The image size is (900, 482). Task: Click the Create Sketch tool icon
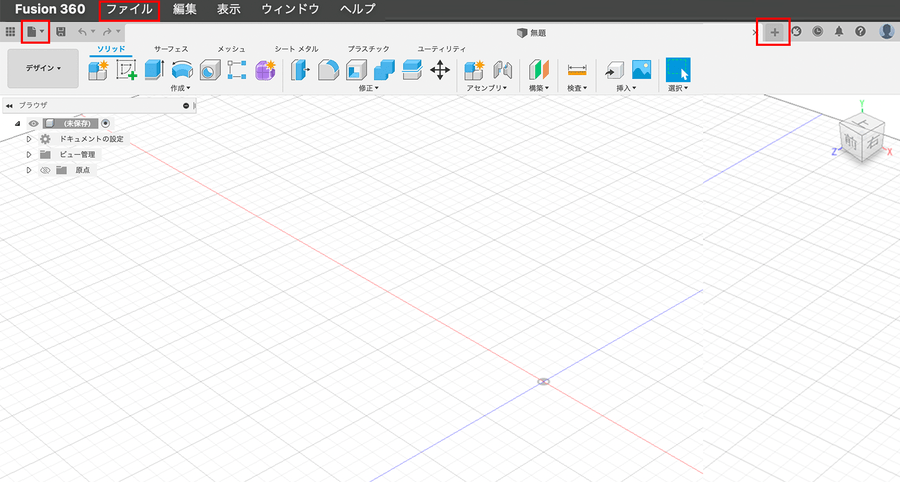pos(126,70)
